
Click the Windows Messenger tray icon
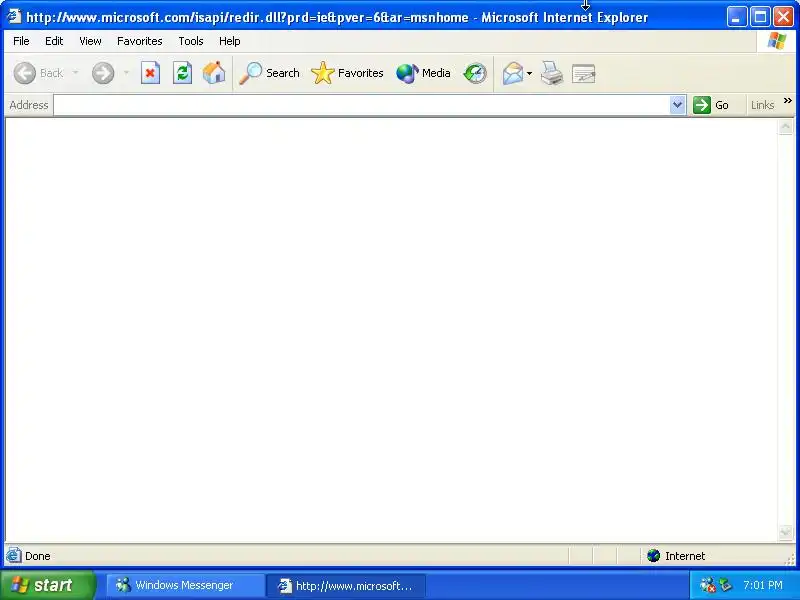[x=707, y=585]
